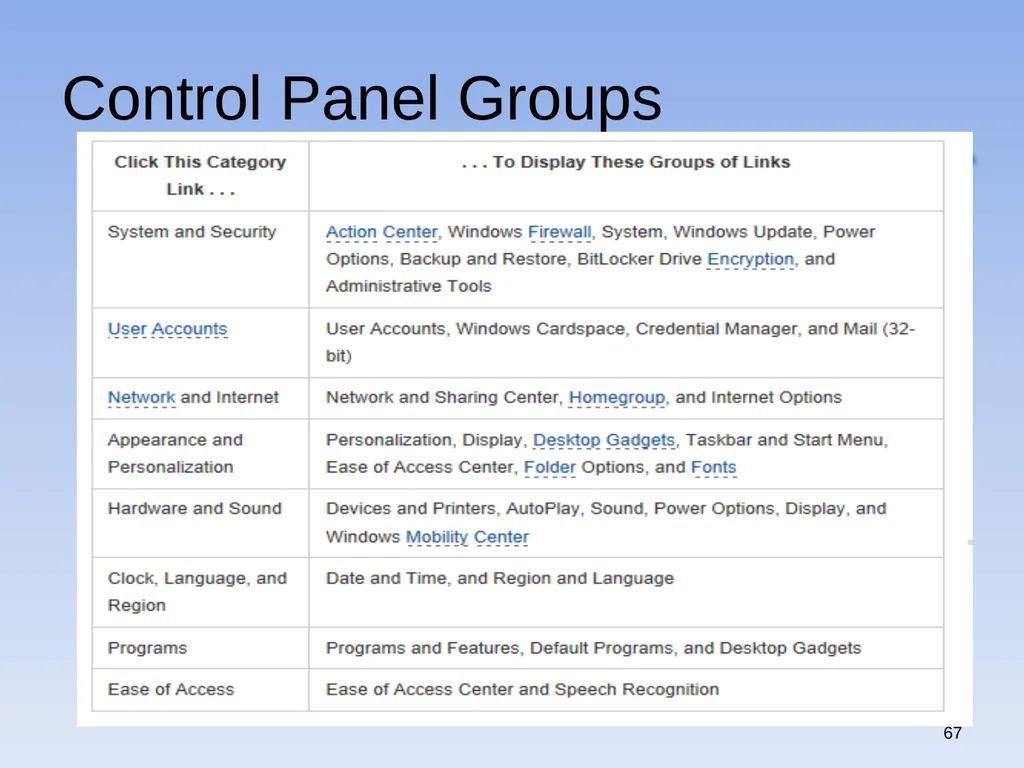This screenshot has height=768, width=1024.
Task: Select User Accounts, Windows Cardspace description text
Action: pyautogui.click(x=620, y=342)
